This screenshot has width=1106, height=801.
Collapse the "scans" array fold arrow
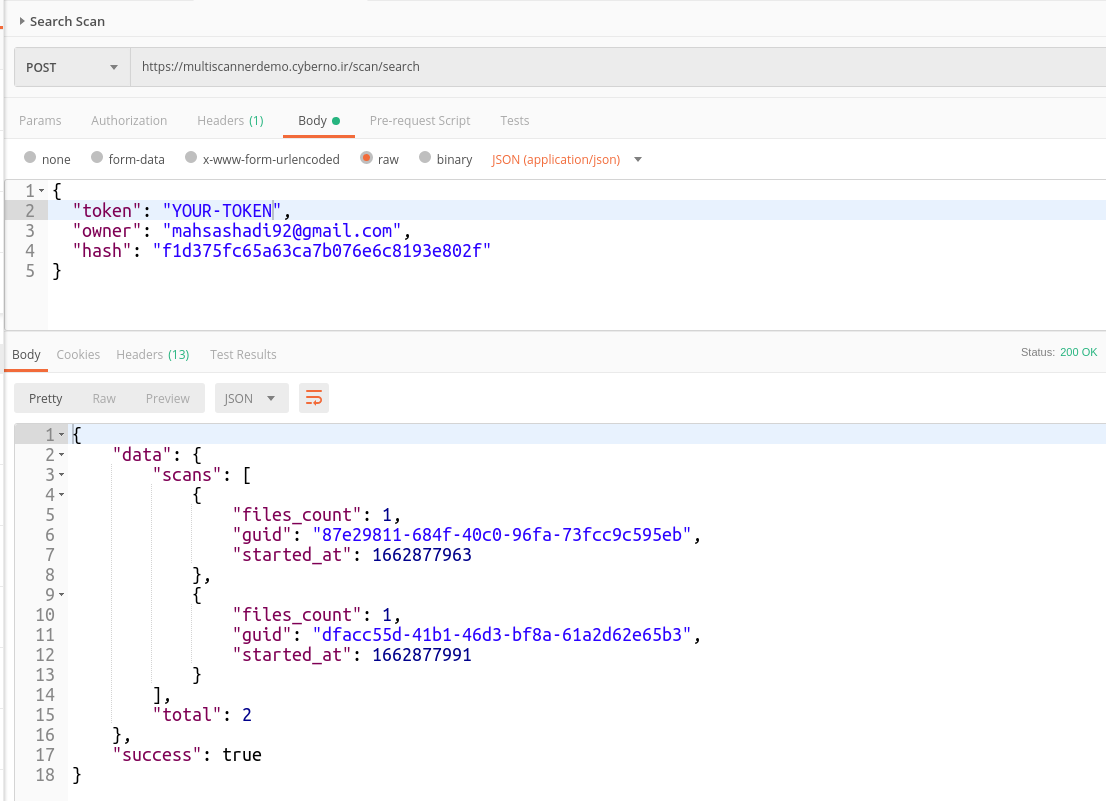click(62, 475)
